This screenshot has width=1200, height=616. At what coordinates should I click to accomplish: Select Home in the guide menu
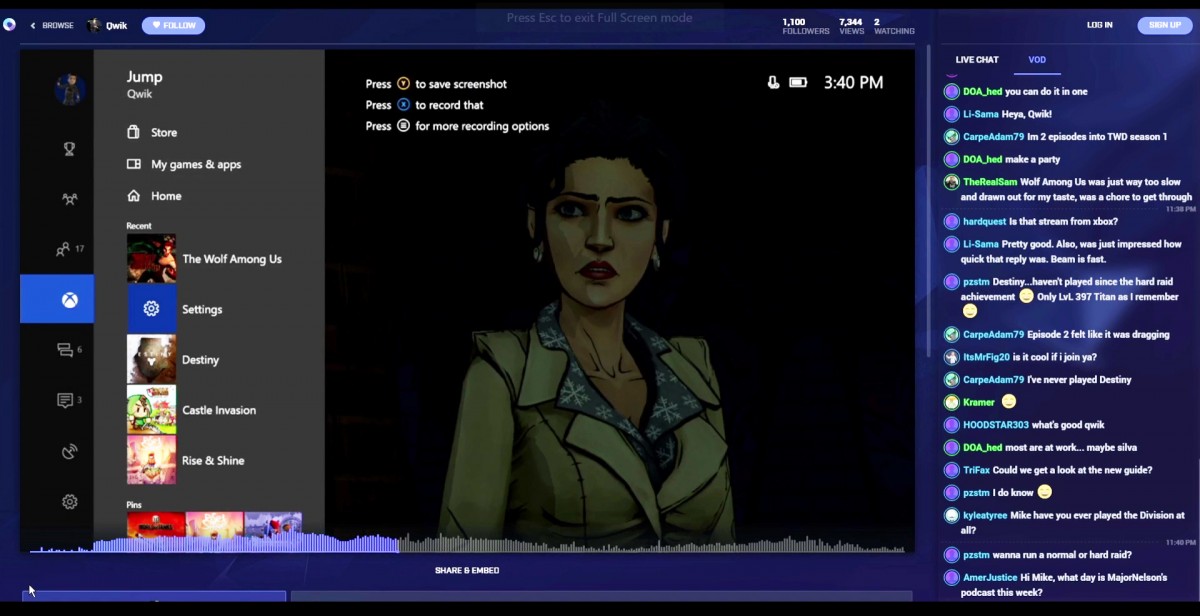click(166, 196)
